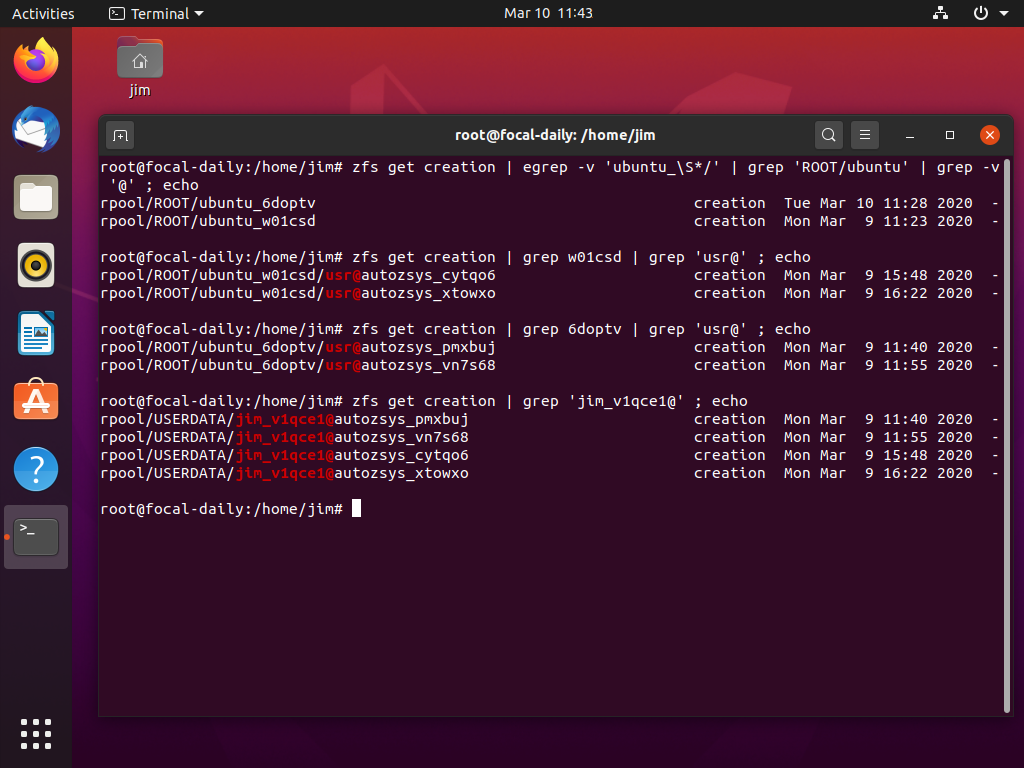
Task: Open the Terminal application menu
Action: [155, 13]
